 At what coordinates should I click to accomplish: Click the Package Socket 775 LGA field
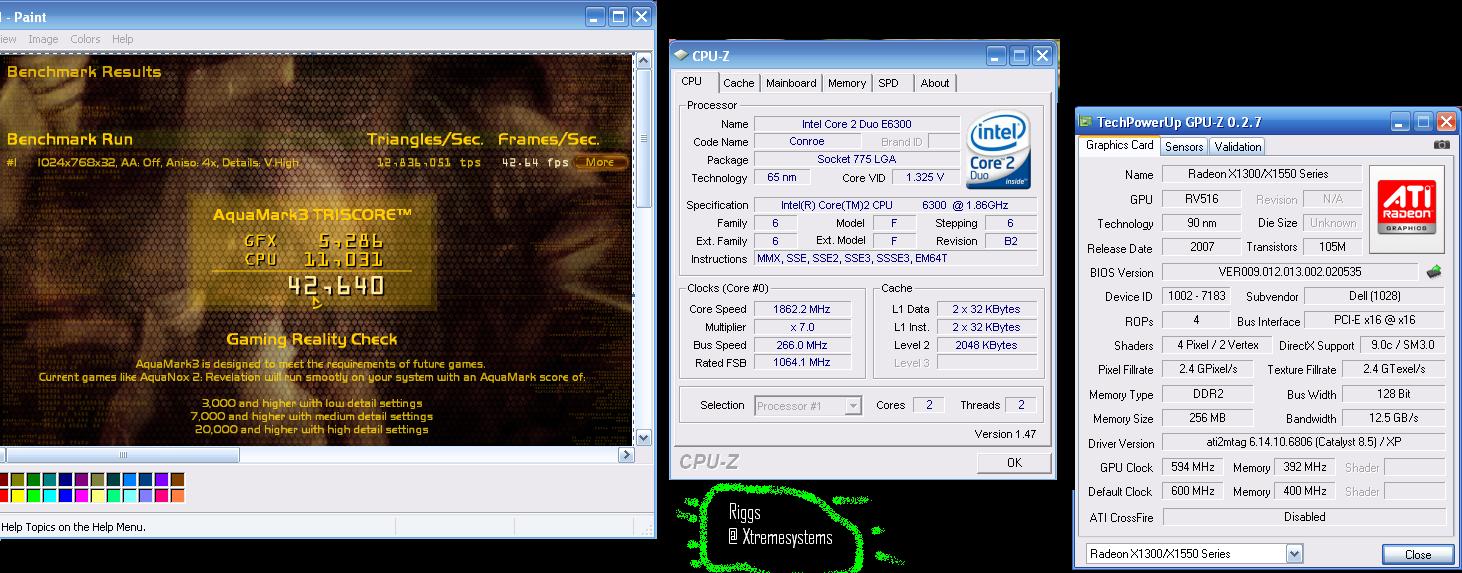855,160
